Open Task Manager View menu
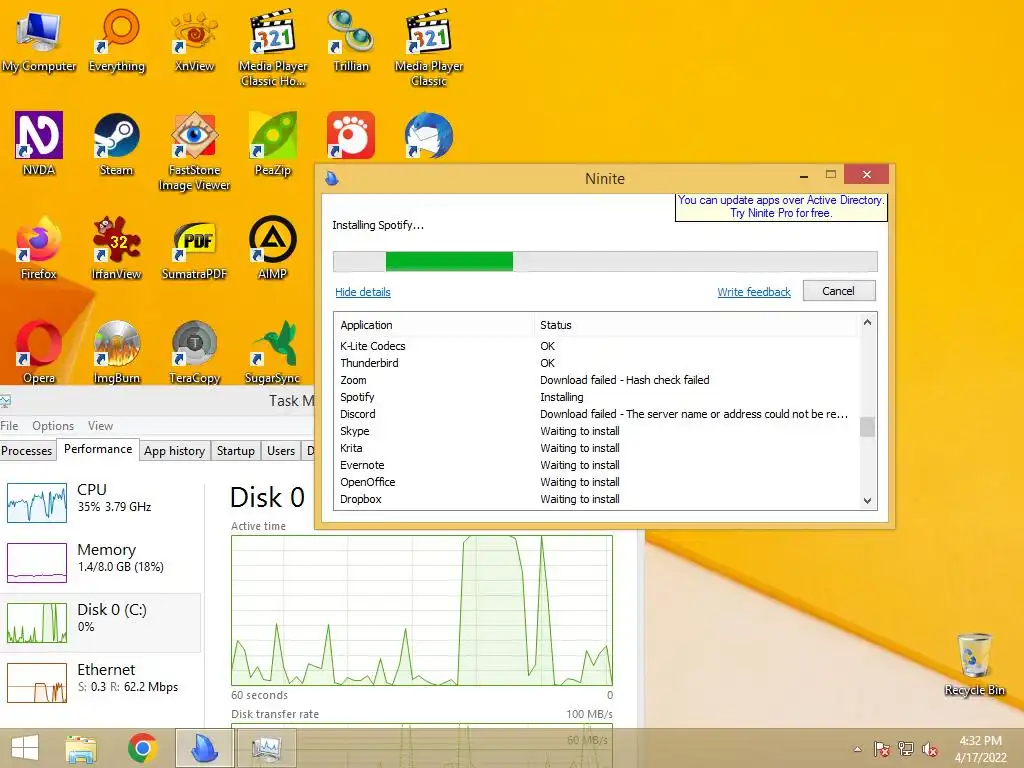The image size is (1024, 768). click(101, 426)
